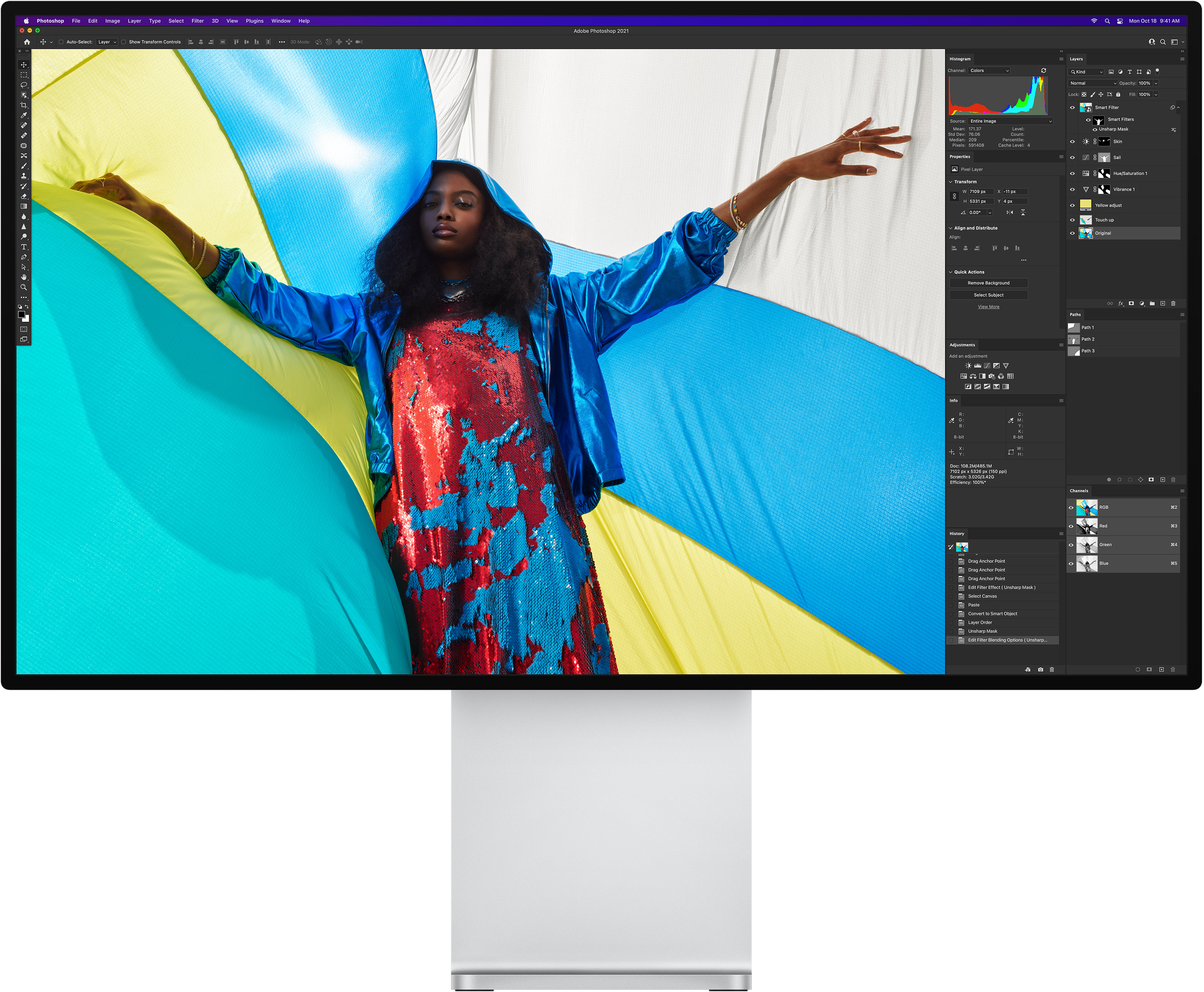1204x992 pixels.
Task: Click the foreground color swatch
Action: click(x=21, y=314)
